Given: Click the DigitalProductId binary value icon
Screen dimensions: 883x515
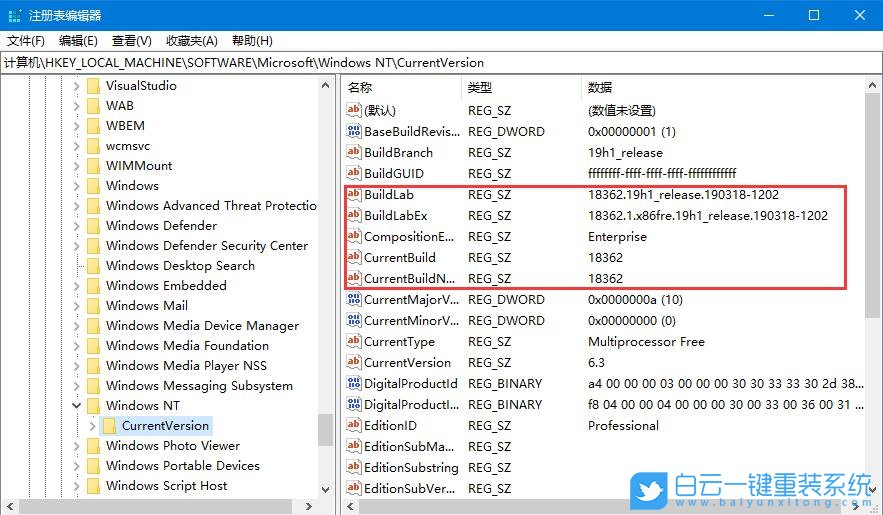Looking at the screenshot, I should [x=354, y=383].
